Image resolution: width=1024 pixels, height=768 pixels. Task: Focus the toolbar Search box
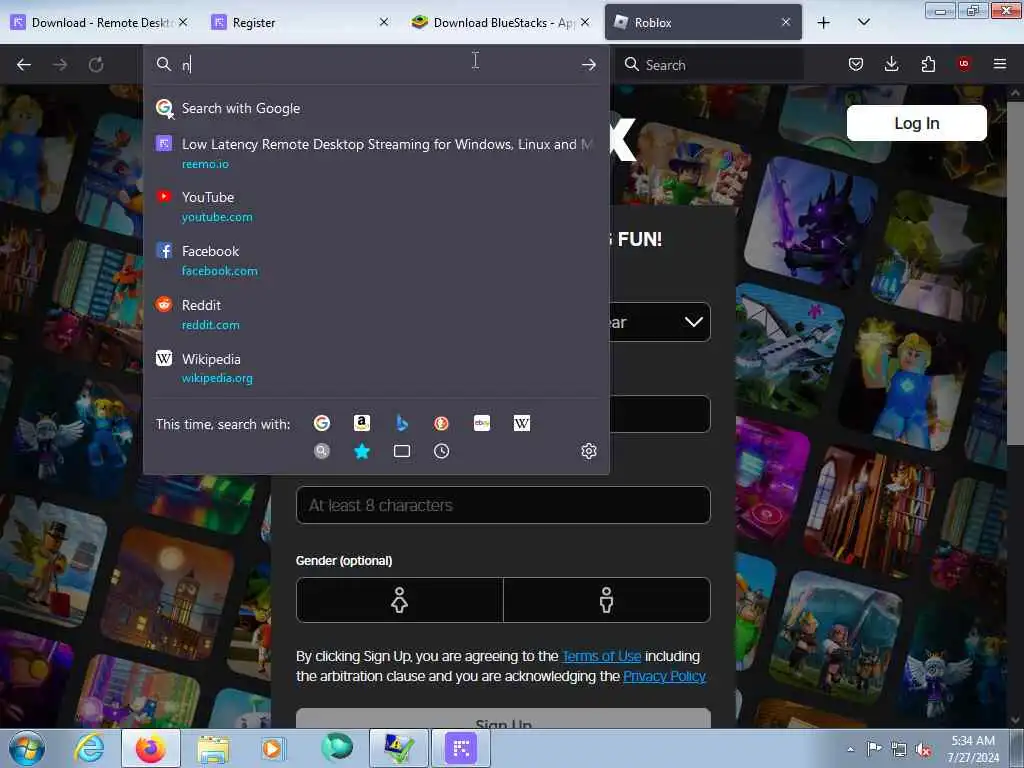(x=709, y=65)
